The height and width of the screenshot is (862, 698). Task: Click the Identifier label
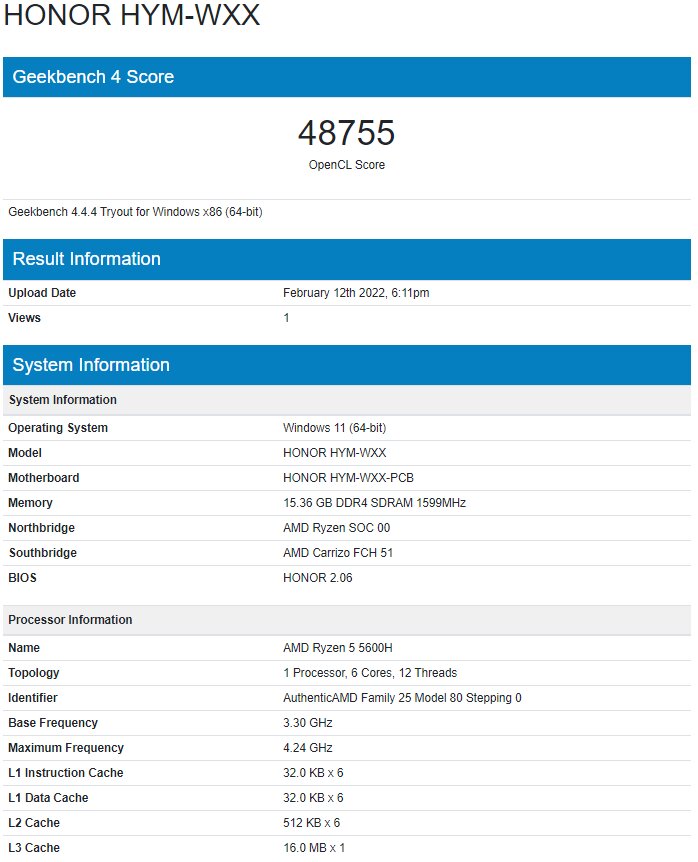coord(32,698)
